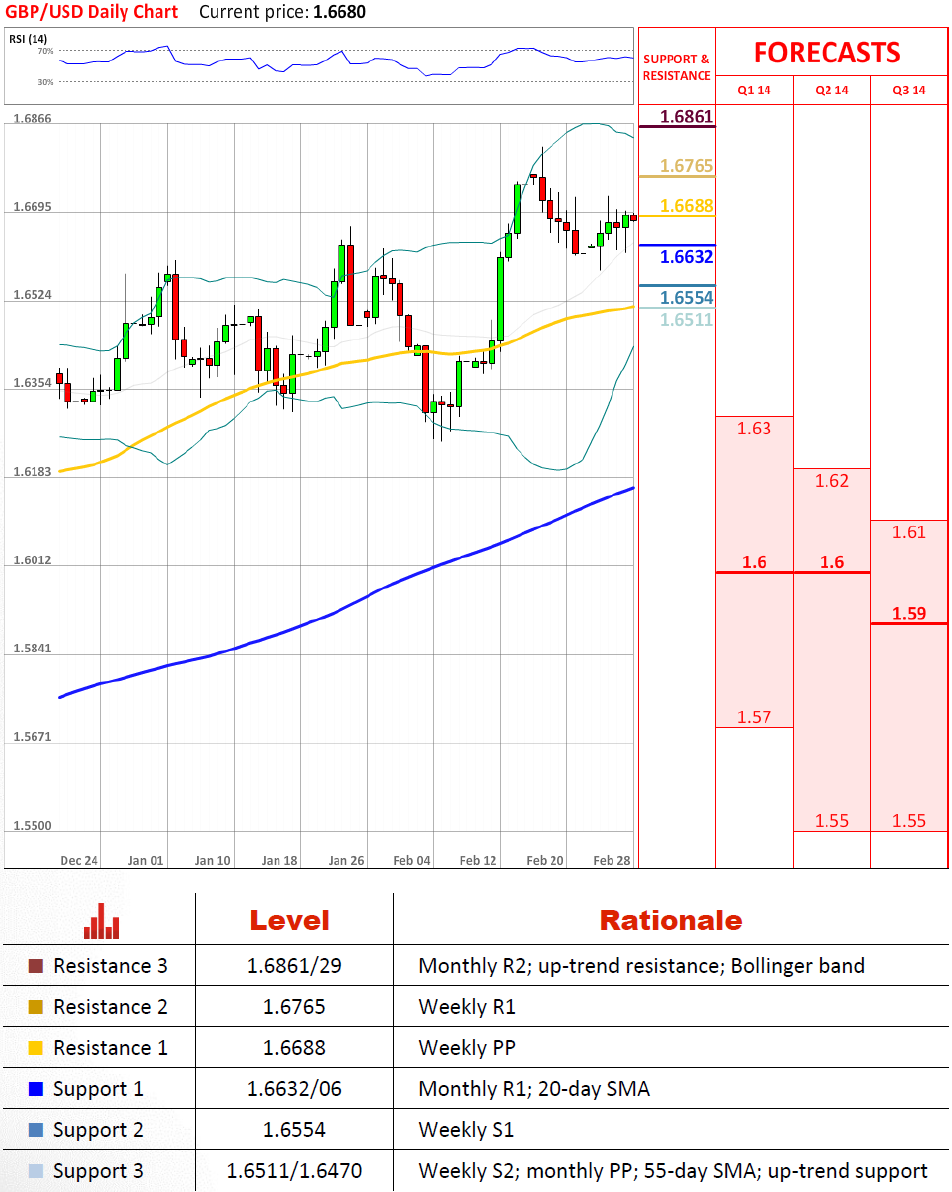The width and height of the screenshot is (952, 1192).
Task: Click the Weekly PP rationale cell
Action: 467,1048
